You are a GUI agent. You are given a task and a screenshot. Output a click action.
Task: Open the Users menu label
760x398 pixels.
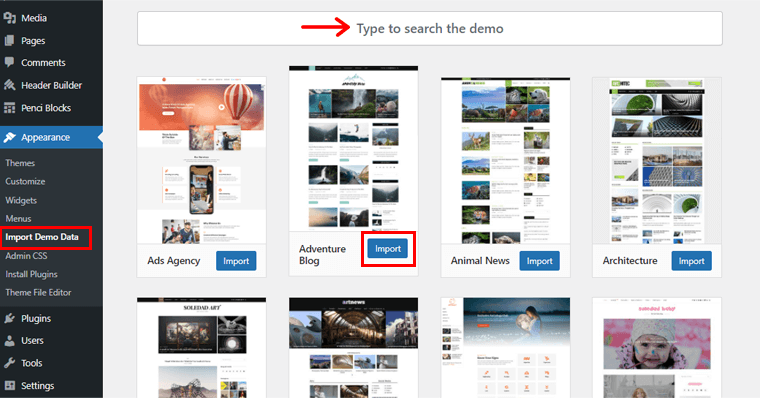(x=32, y=340)
